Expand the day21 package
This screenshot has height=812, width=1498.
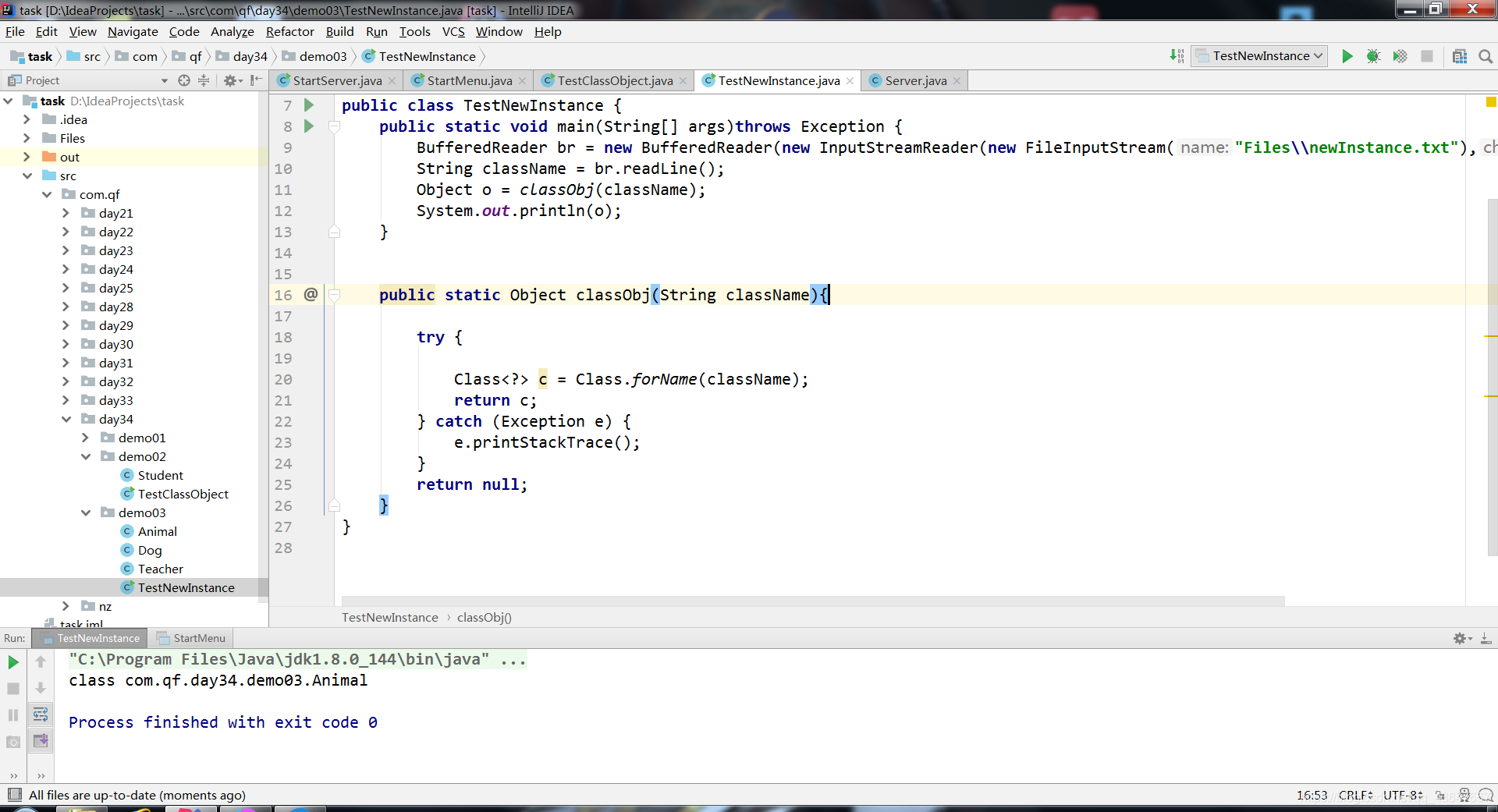point(66,213)
